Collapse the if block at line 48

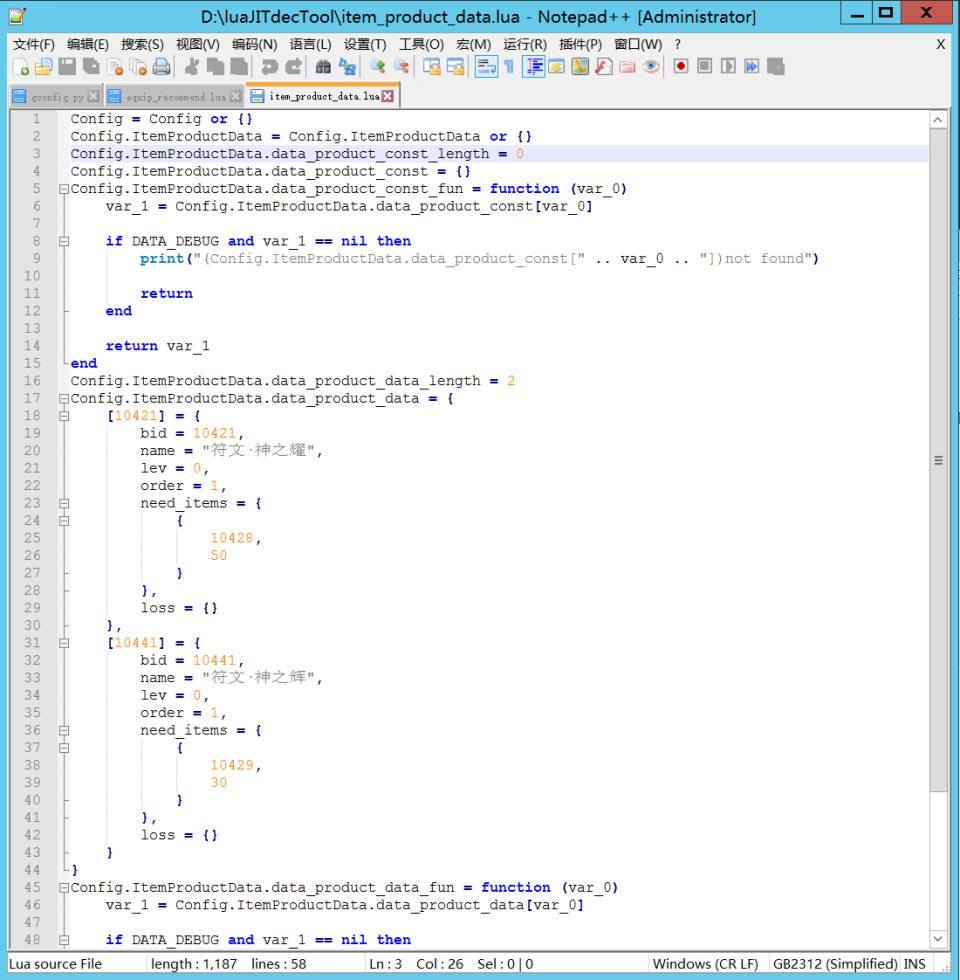pyautogui.click(x=64, y=940)
